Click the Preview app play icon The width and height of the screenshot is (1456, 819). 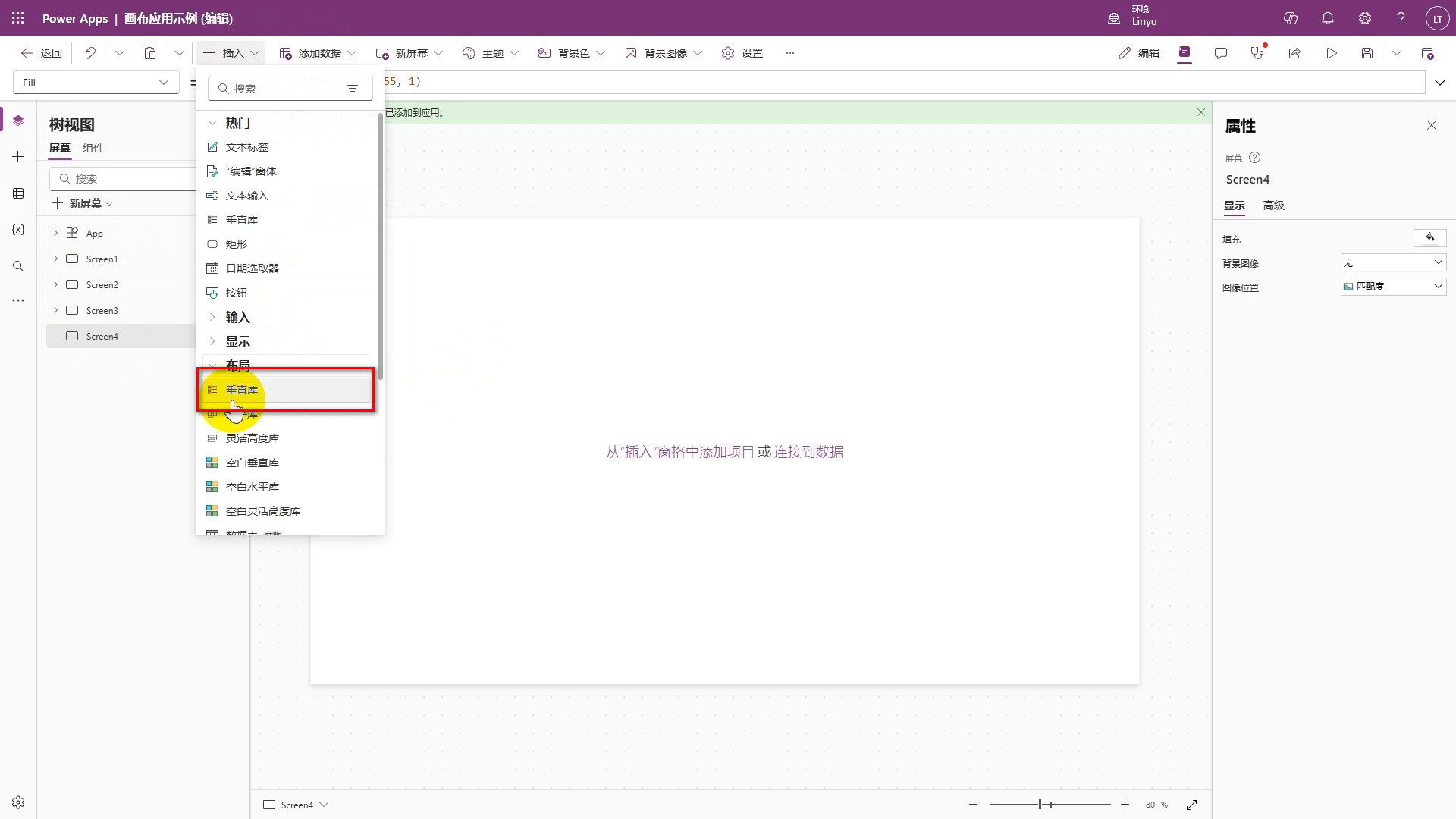pyautogui.click(x=1331, y=53)
